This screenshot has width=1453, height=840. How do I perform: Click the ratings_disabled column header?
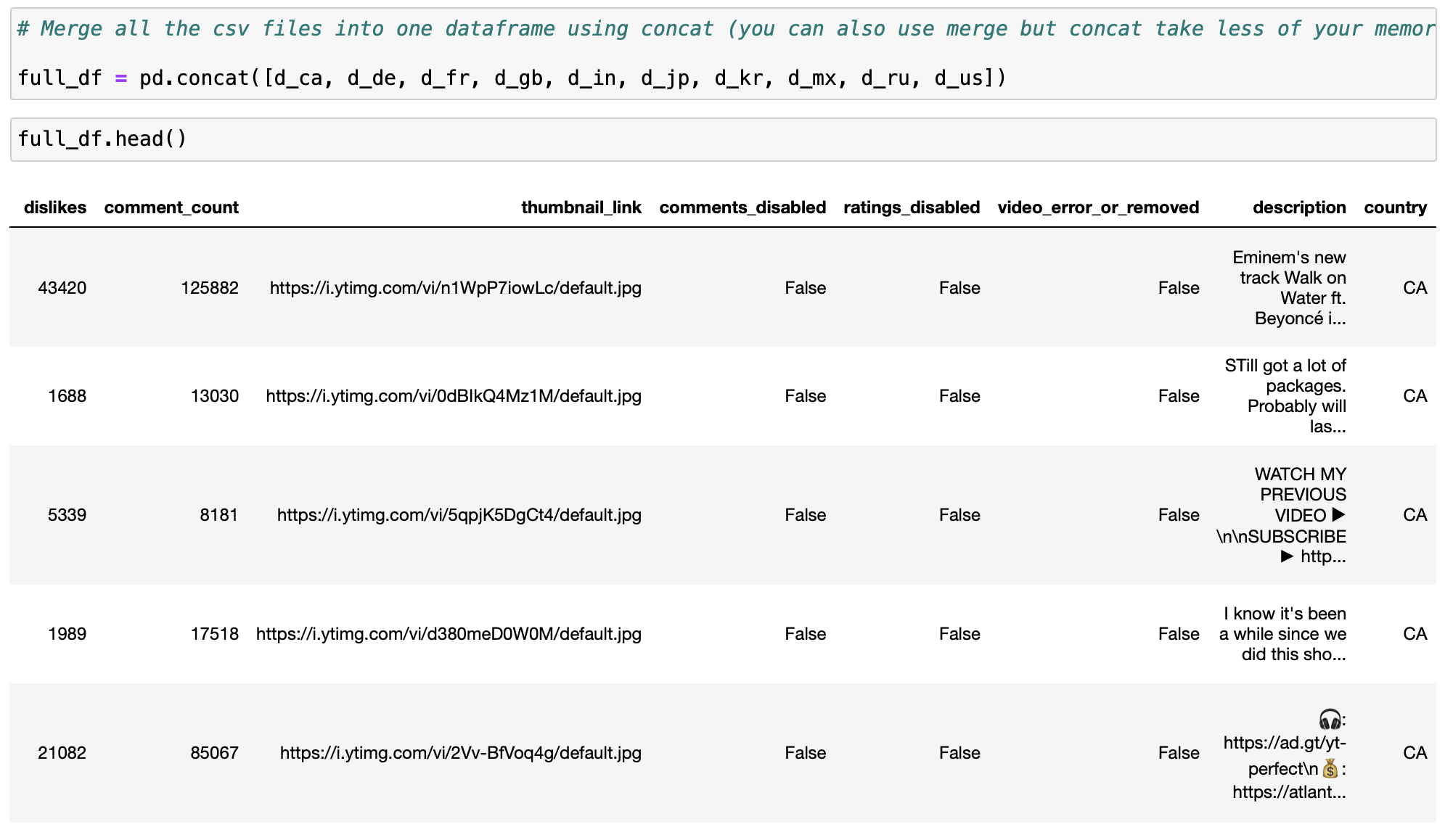click(911, 207)
